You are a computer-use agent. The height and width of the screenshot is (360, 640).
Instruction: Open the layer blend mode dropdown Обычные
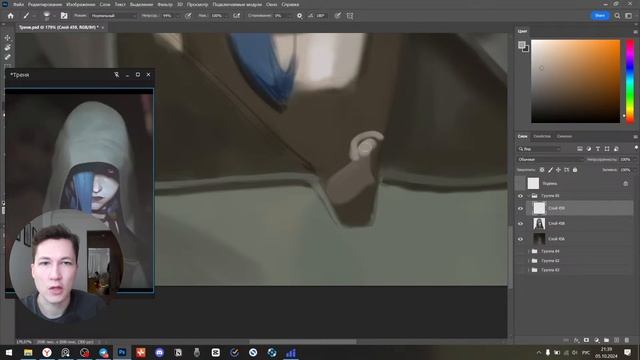pos(550,160)
